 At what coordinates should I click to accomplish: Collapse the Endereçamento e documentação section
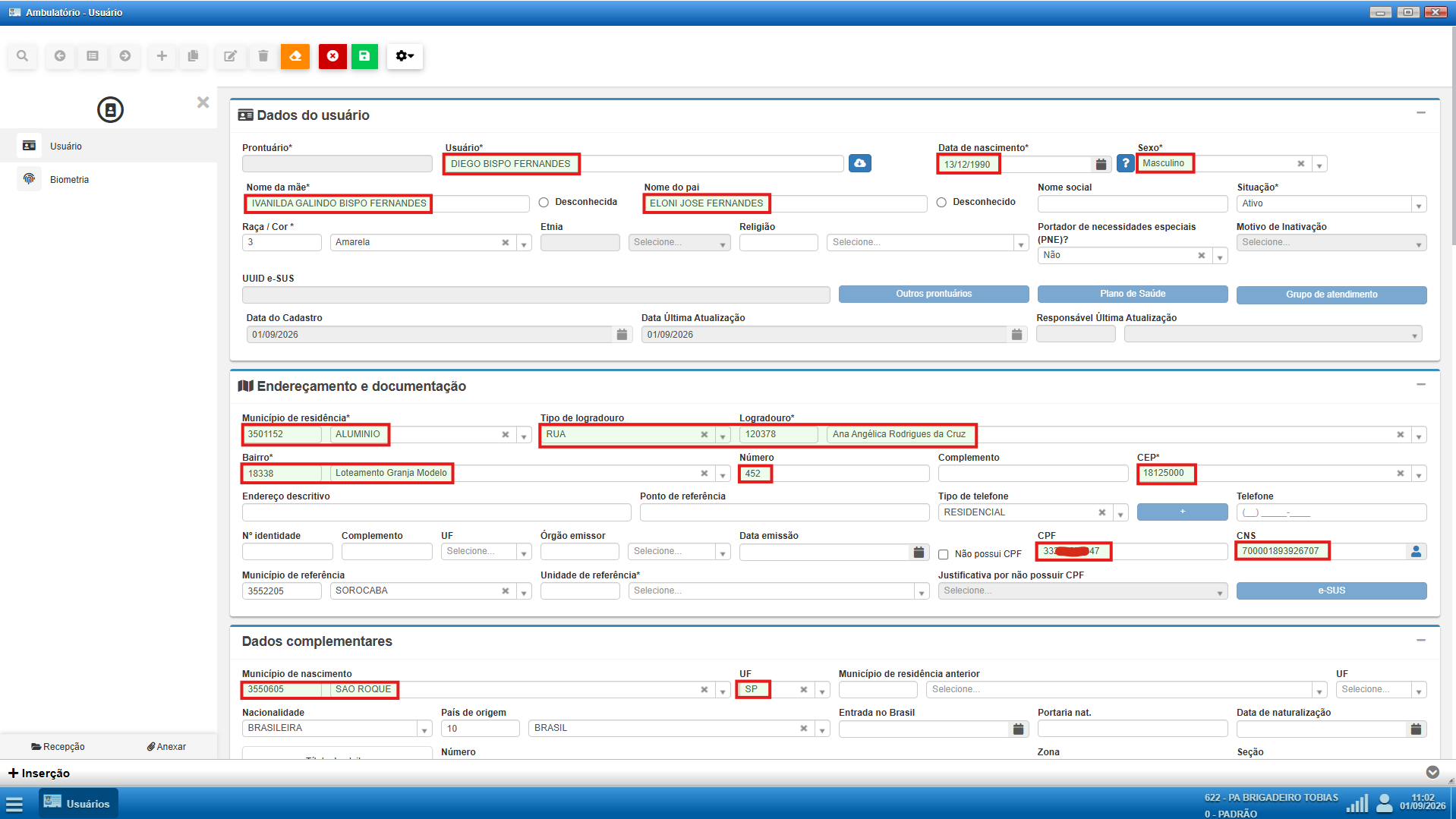[1421, 385]
